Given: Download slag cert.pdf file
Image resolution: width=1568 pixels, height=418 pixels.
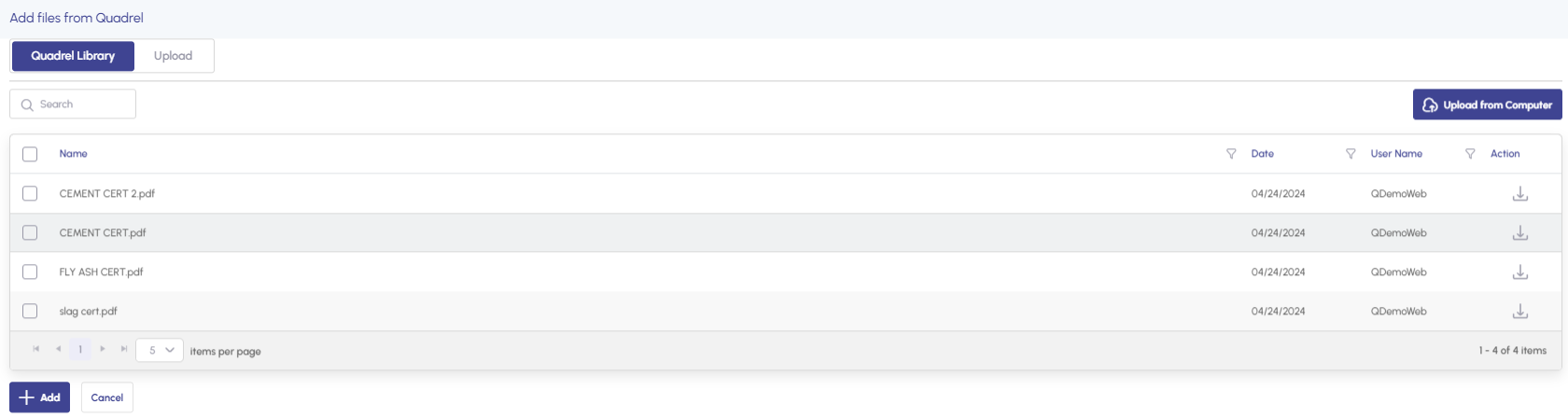Looking at the screenshot, I should 1519,312.
